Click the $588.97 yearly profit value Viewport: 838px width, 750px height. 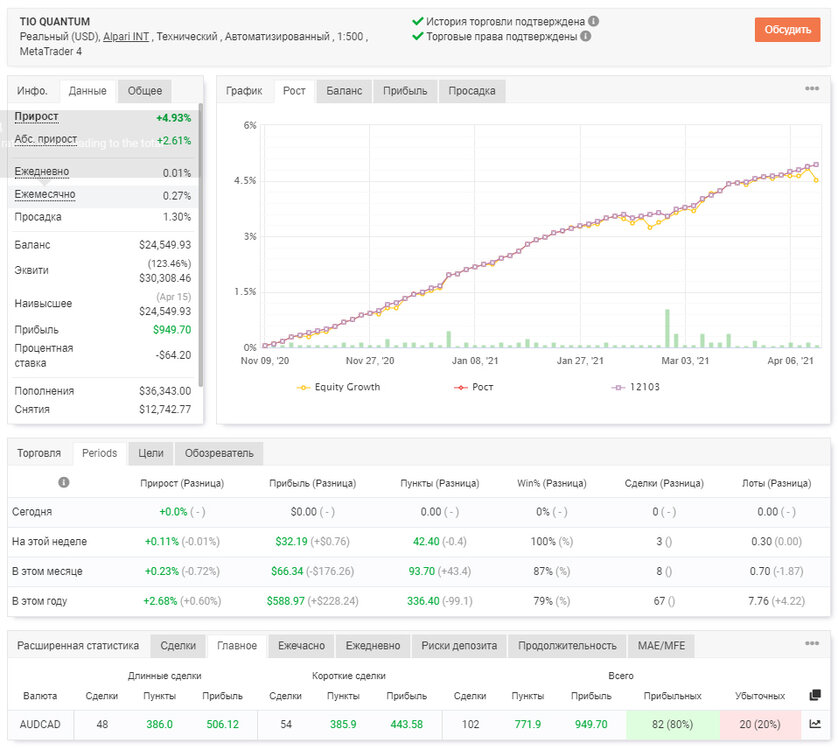click(285, 601)
